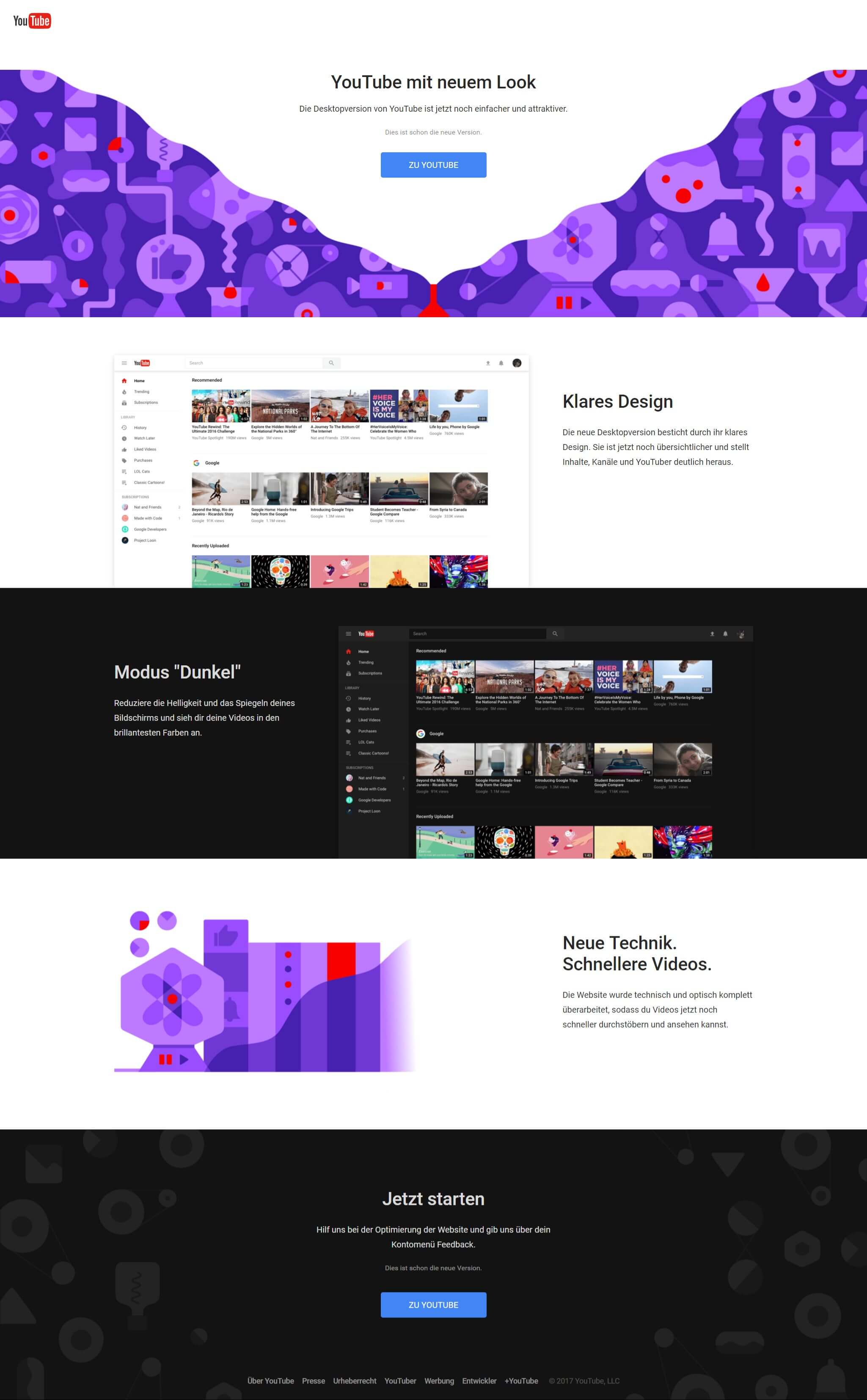Click the upload arrow icon in the light screenshot
The image size is (867, 1400).
point(488,363)
